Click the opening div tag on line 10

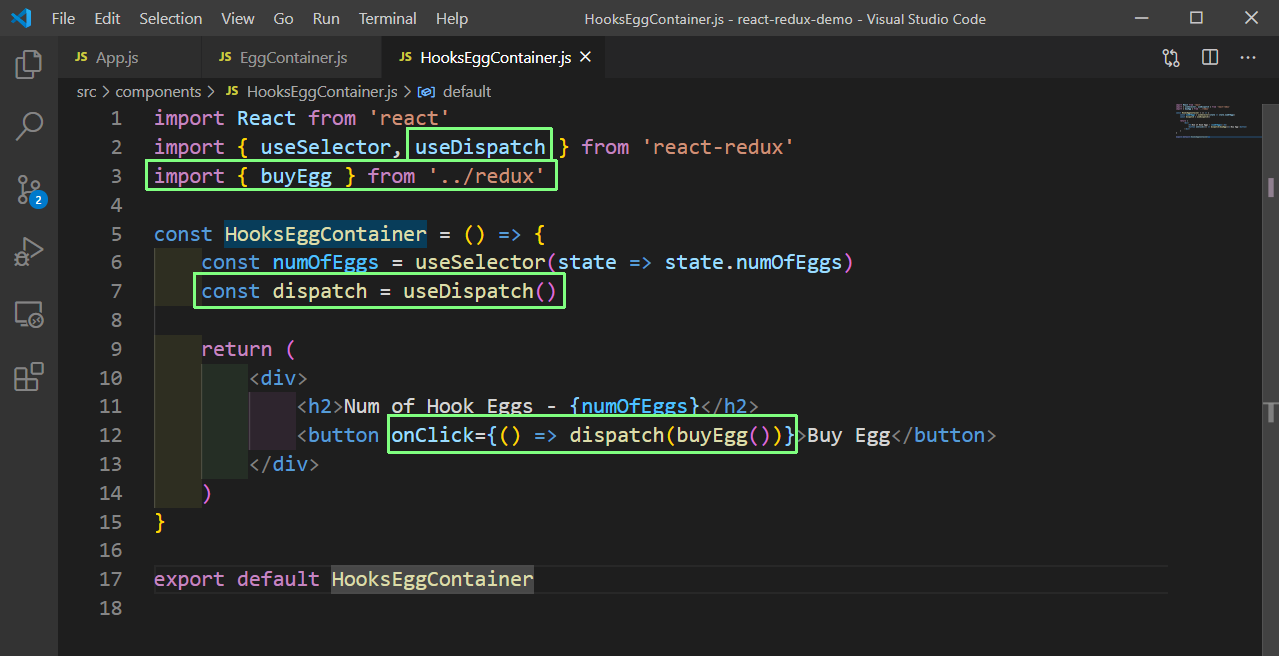tap(278, 378)
